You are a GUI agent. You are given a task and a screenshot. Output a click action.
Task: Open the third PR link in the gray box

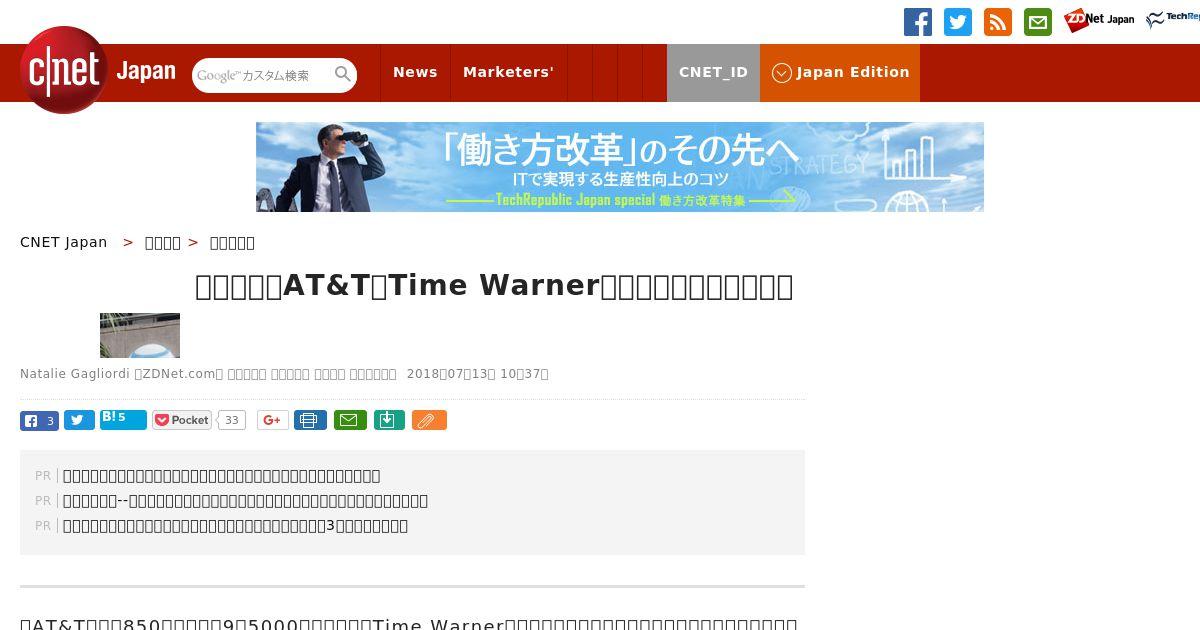point(235,526)
